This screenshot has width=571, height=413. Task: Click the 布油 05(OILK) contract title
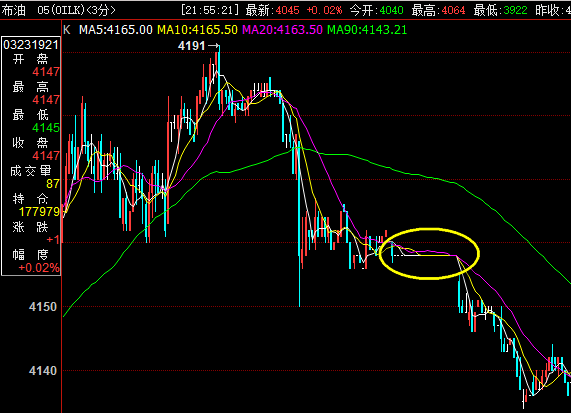[43, 10]
